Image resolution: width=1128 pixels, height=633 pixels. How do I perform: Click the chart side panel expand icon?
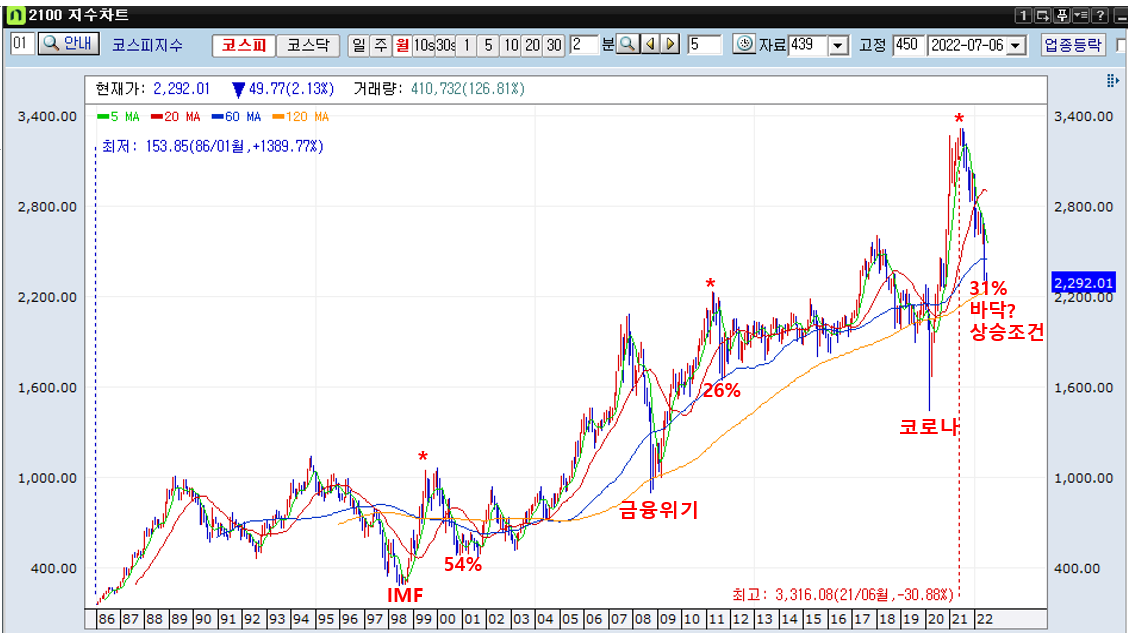pyautogui.click(x=1113, y=81)
